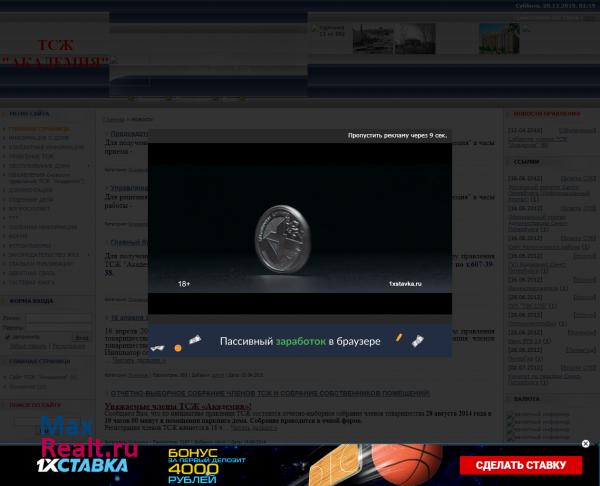Click the 1XСТАВКА logo in the bottom banner

click(82, 465)
